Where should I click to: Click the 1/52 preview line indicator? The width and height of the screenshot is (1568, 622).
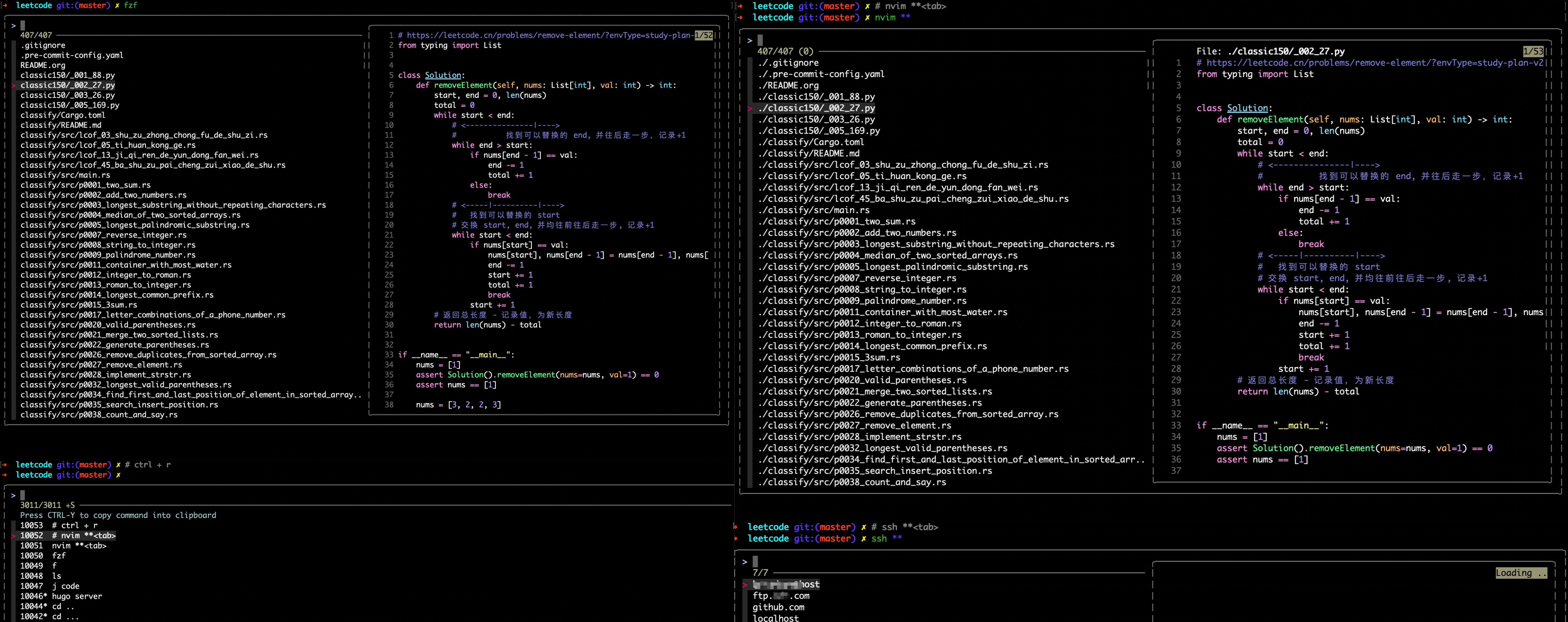pyautogui.click(x=704, y=35)
